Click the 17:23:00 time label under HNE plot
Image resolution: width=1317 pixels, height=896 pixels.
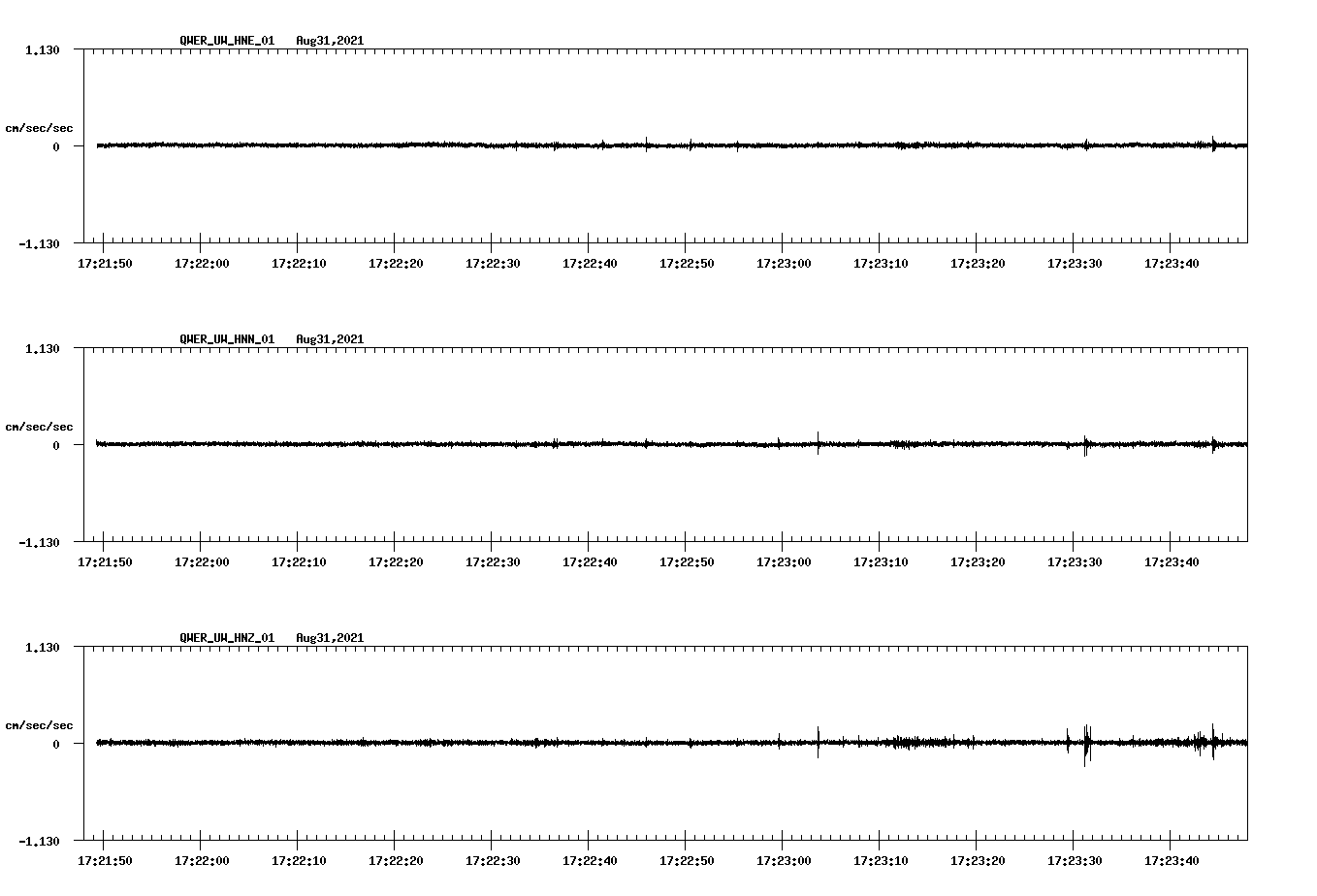coord(784,264)
